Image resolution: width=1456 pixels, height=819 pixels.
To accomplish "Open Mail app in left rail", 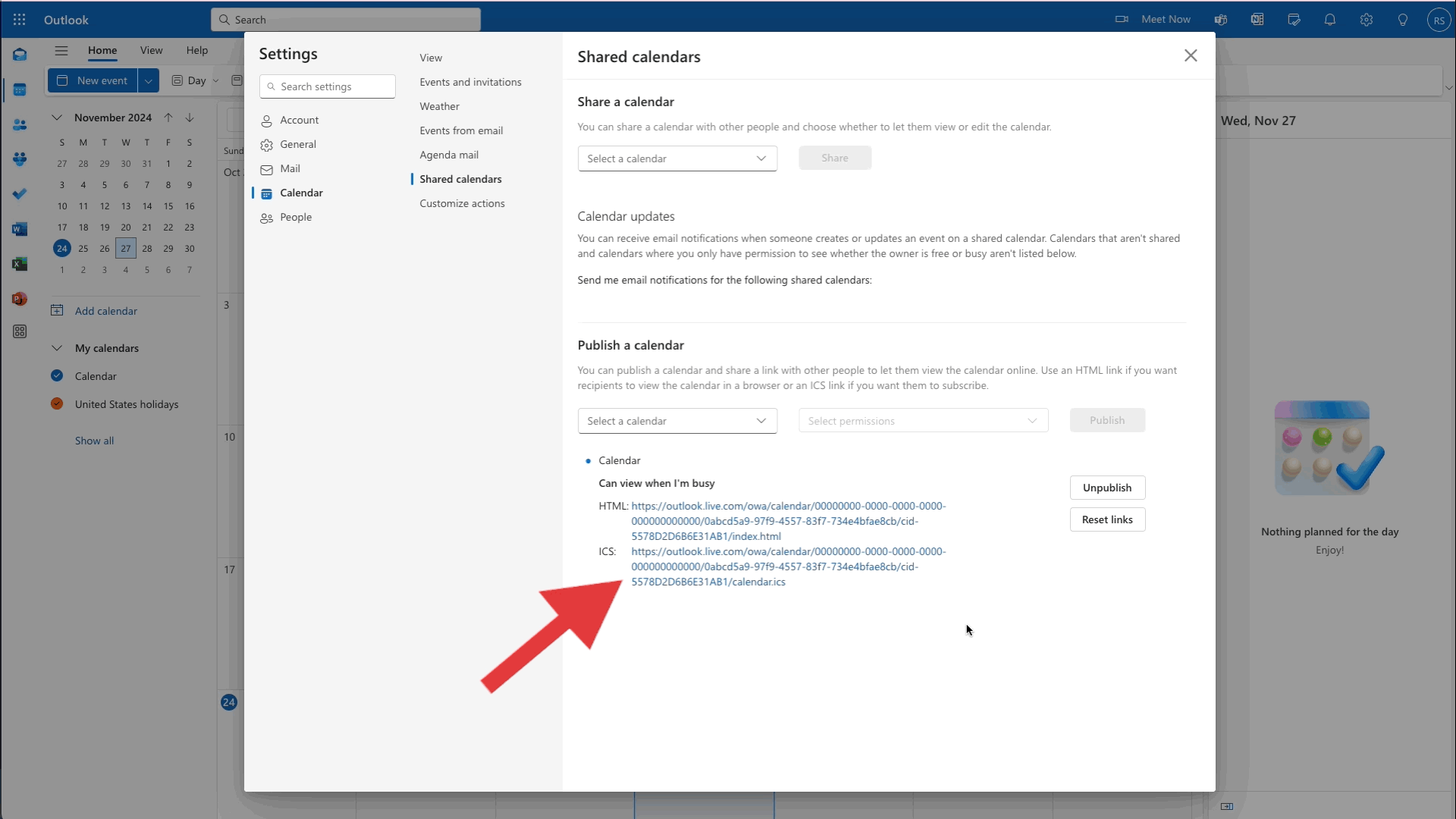I will coord(20,55).
